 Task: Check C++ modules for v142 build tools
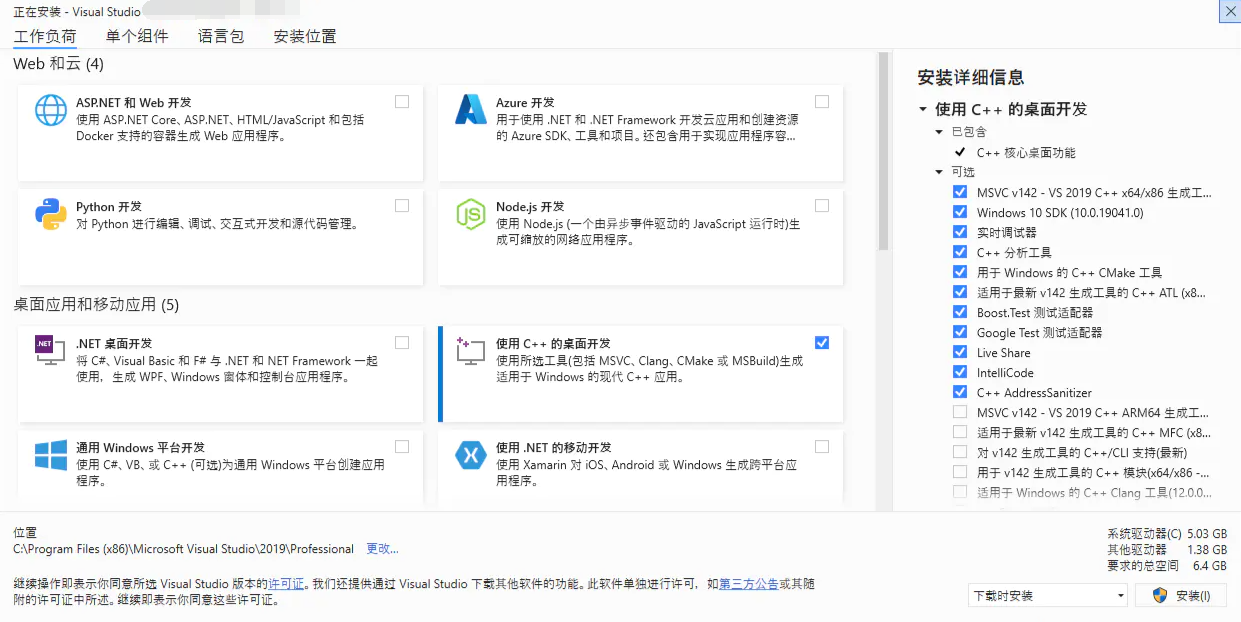pos(960,472)
